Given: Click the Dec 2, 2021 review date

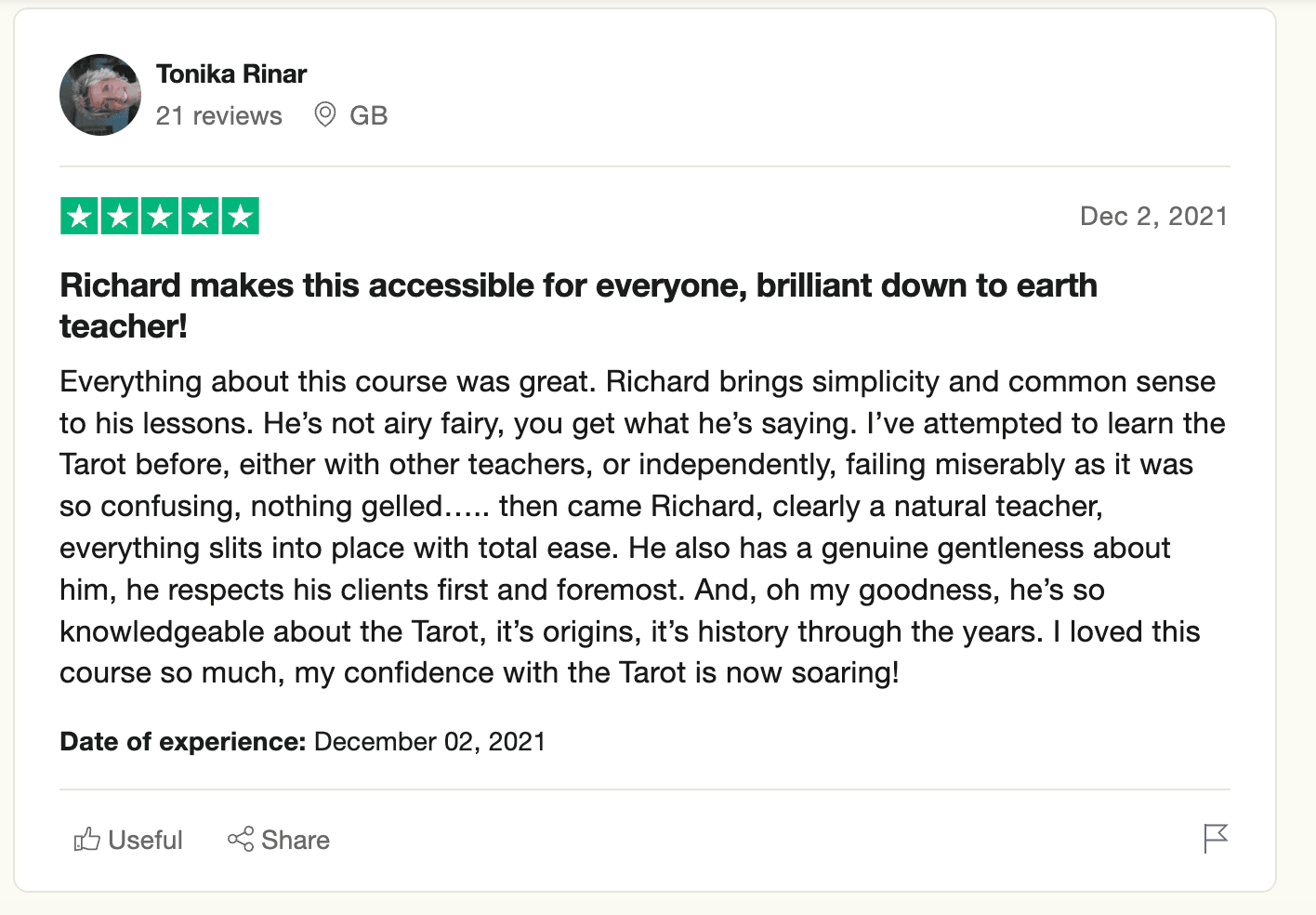Looking at the screenshot, I should click(1153, 217).
